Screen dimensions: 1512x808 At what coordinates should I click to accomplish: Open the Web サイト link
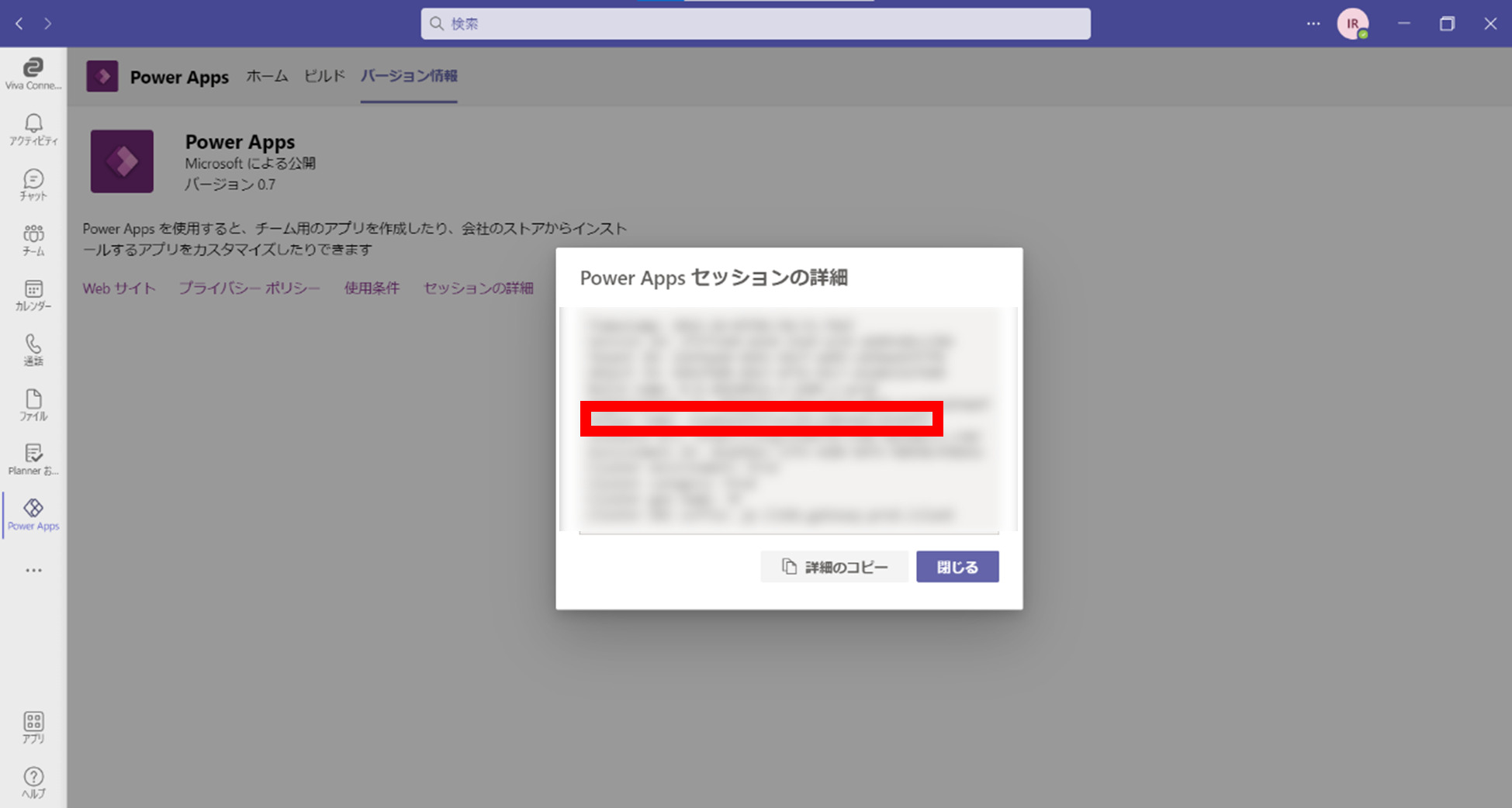click(118, 288)
